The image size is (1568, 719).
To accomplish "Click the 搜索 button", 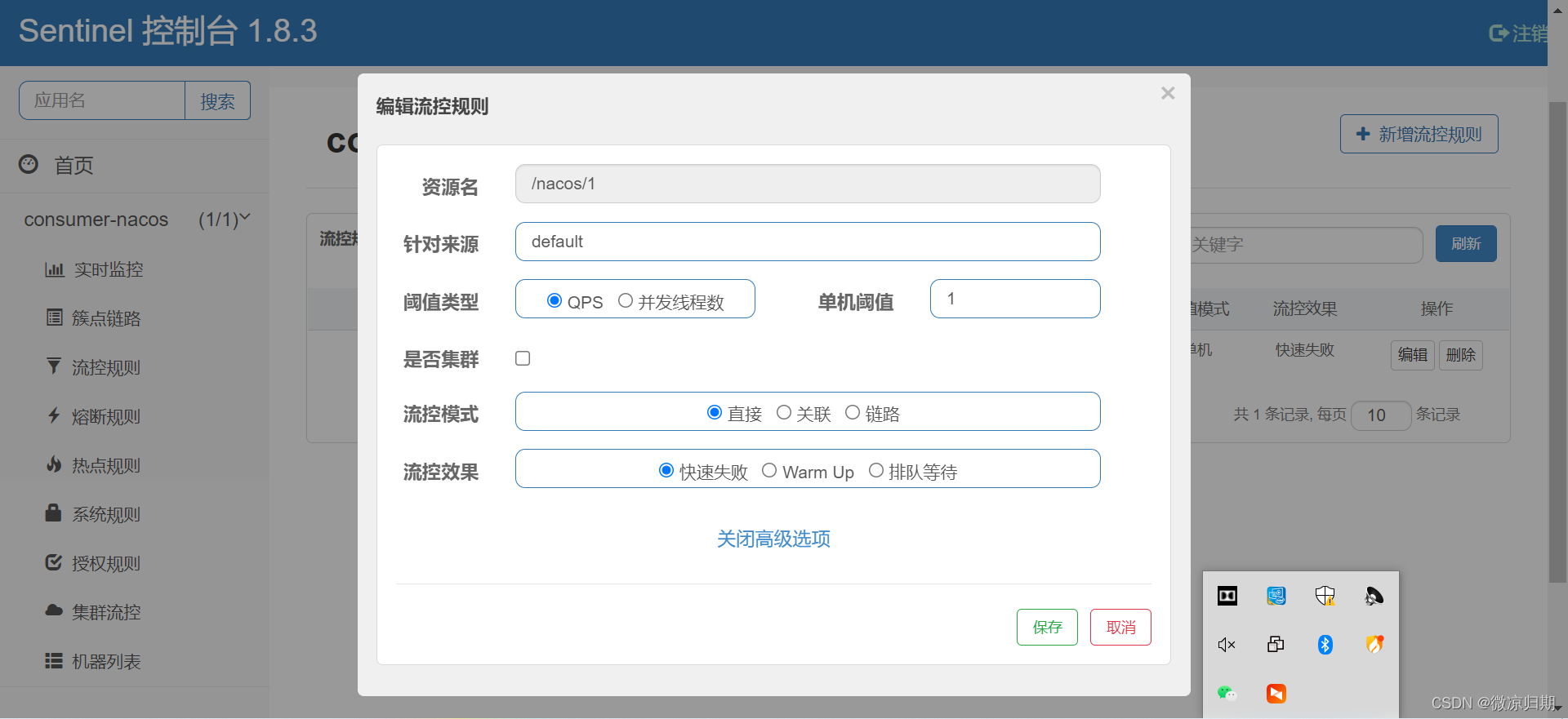I will point(217,100).
